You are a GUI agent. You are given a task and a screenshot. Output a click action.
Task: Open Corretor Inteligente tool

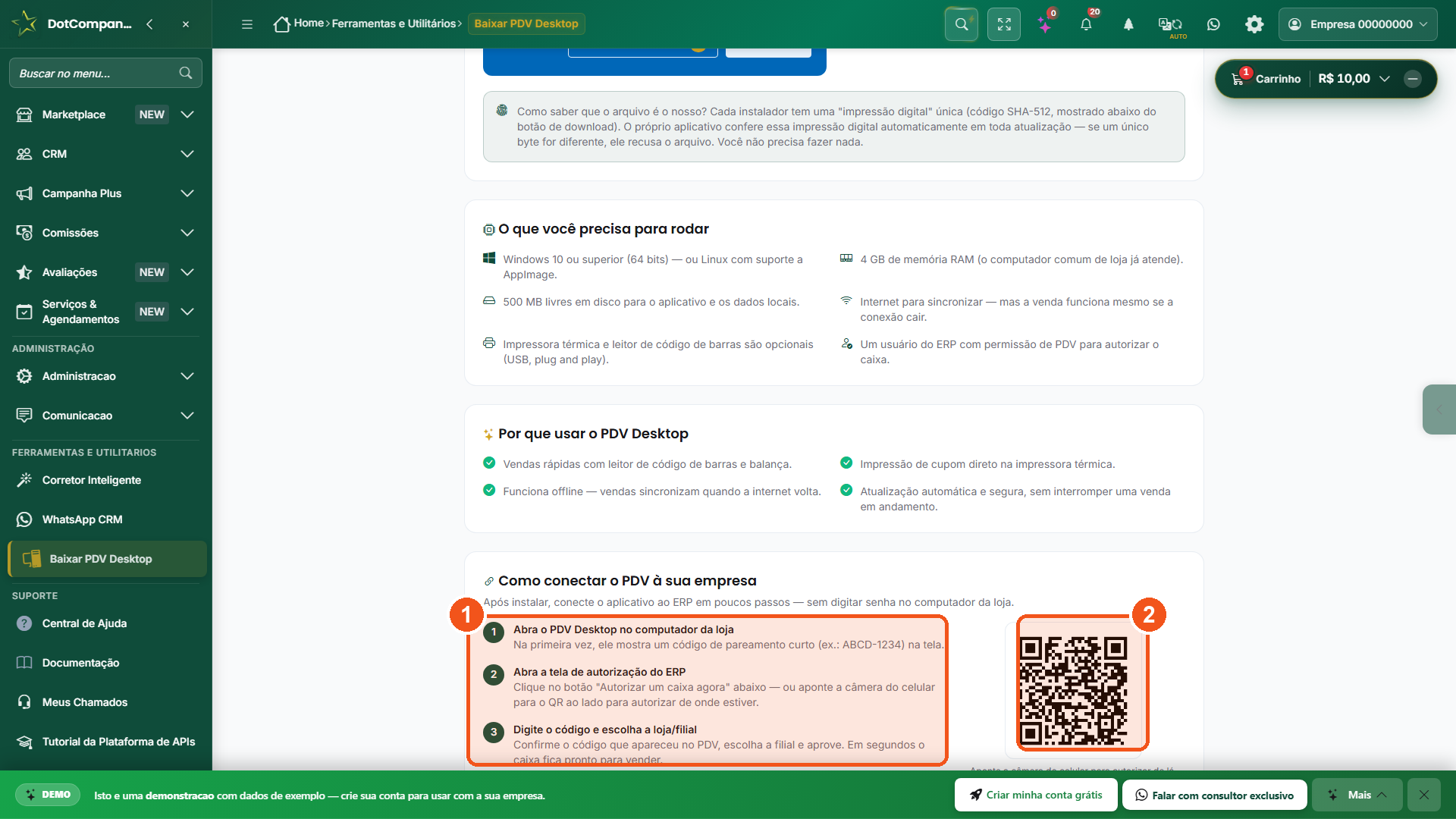pos(105,480)
